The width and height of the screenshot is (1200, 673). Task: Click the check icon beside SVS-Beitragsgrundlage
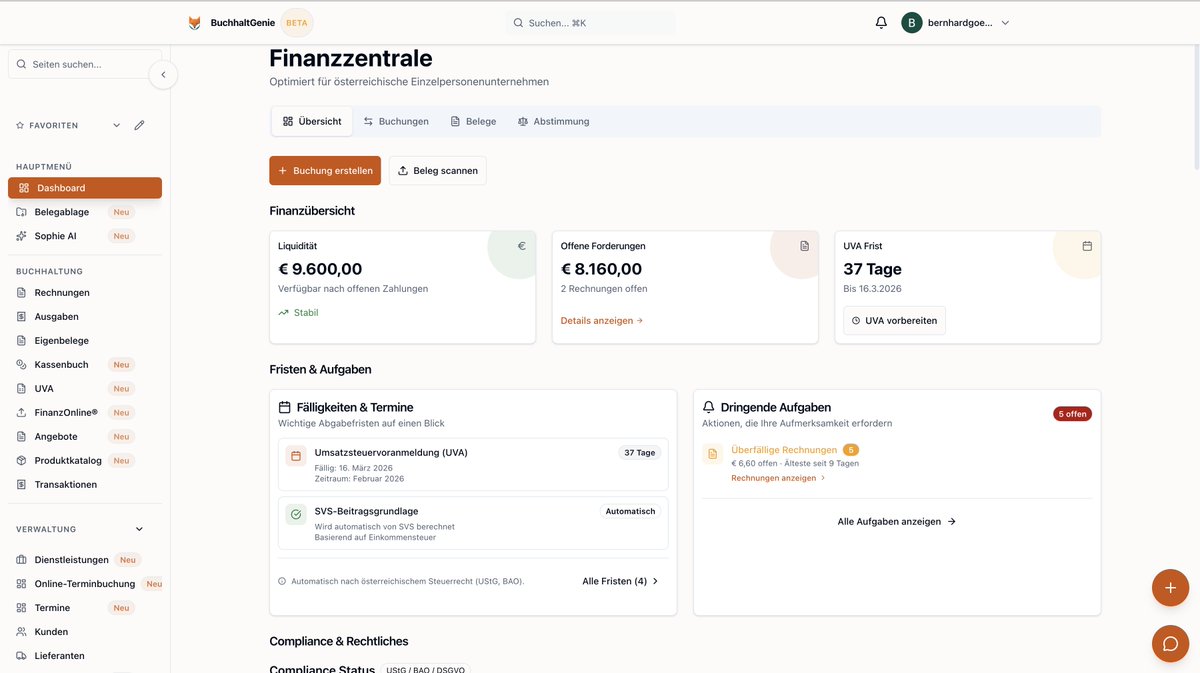coord(296,514)
